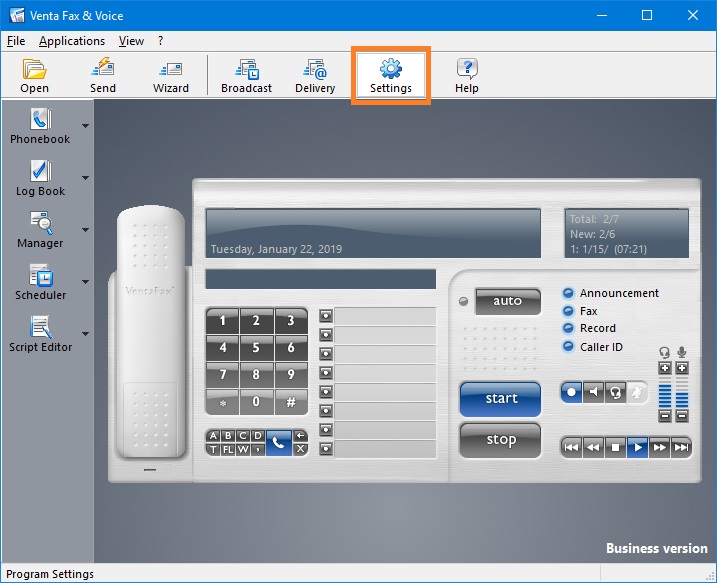
Task: Toggle the microphone mute button
Action: click(637, 392)
